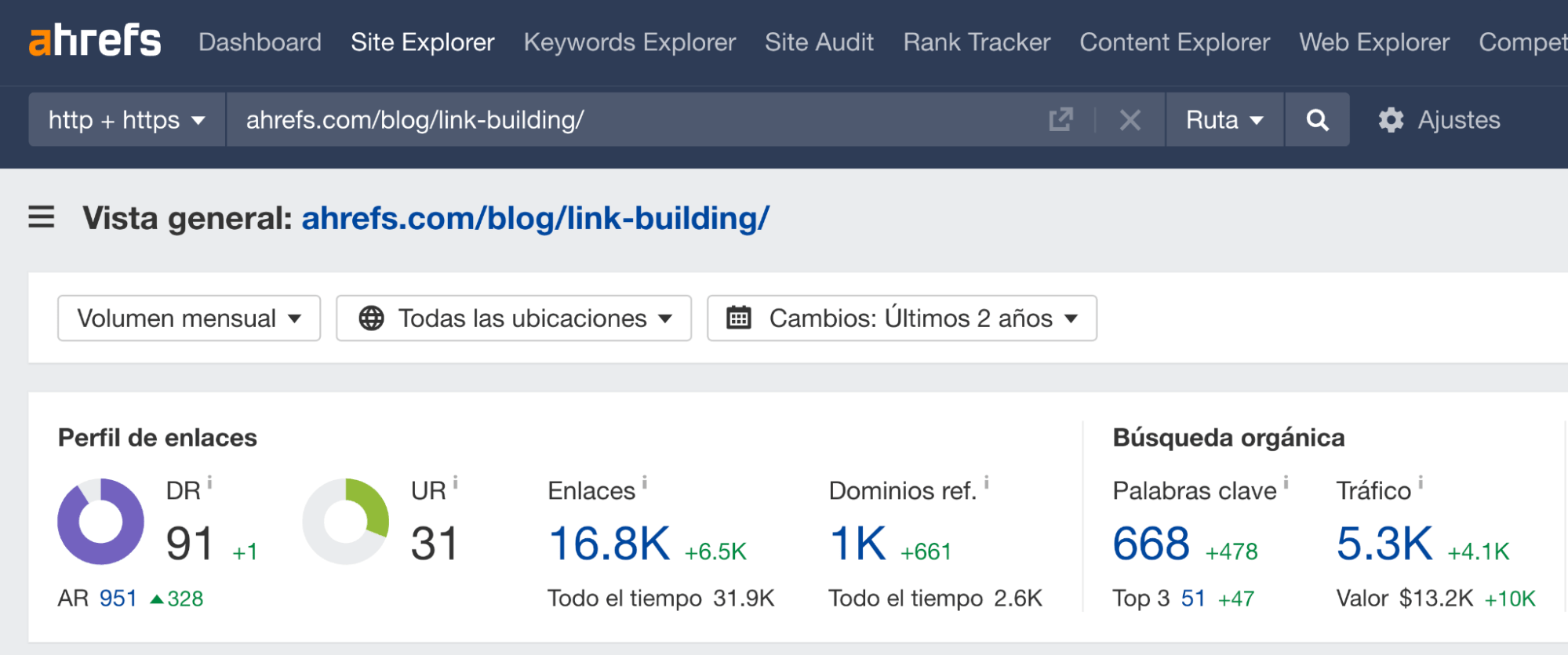Go to Dashboard tab

260,42
